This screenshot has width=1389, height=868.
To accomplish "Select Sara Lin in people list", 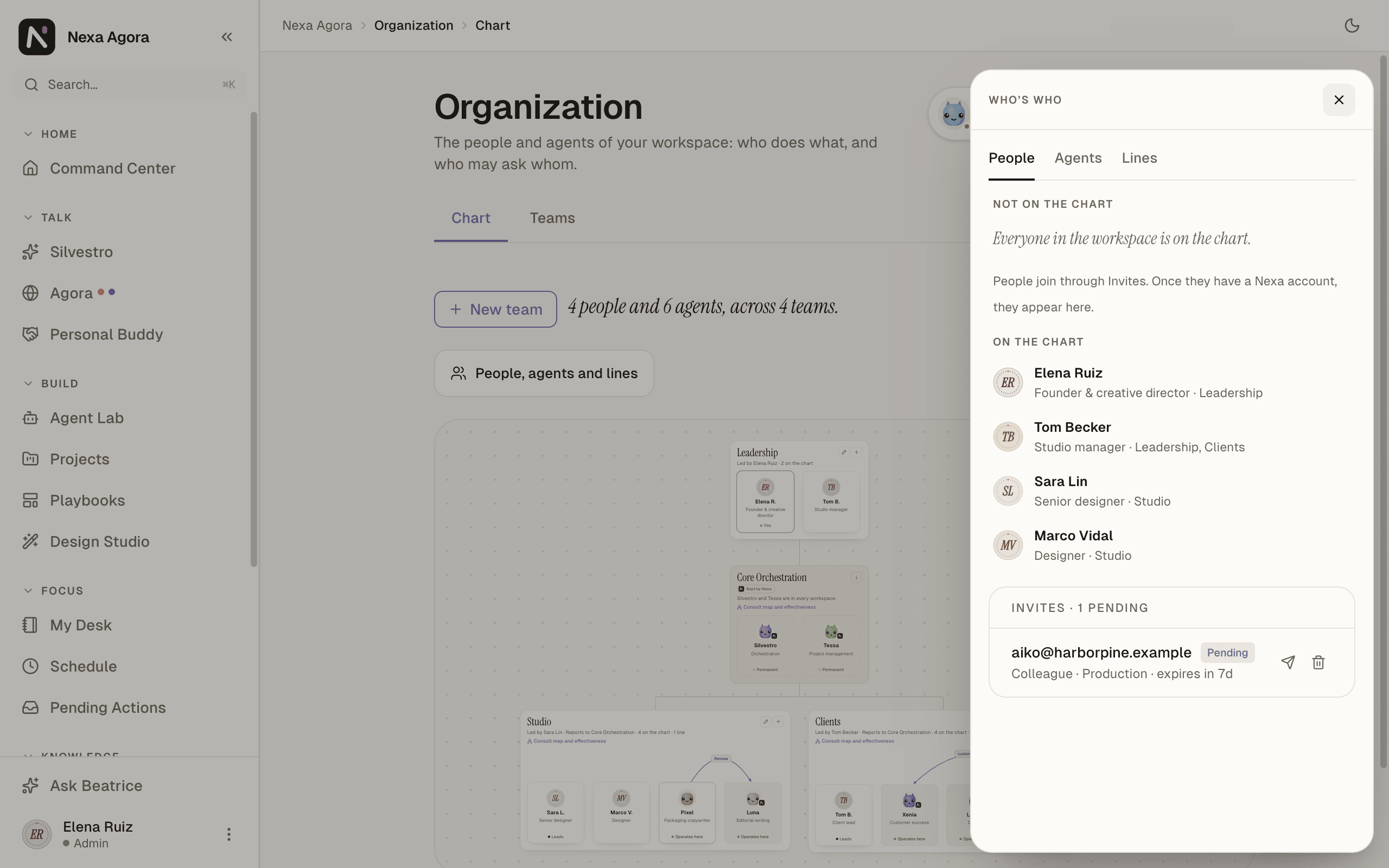I will (x=1171, y=492).
